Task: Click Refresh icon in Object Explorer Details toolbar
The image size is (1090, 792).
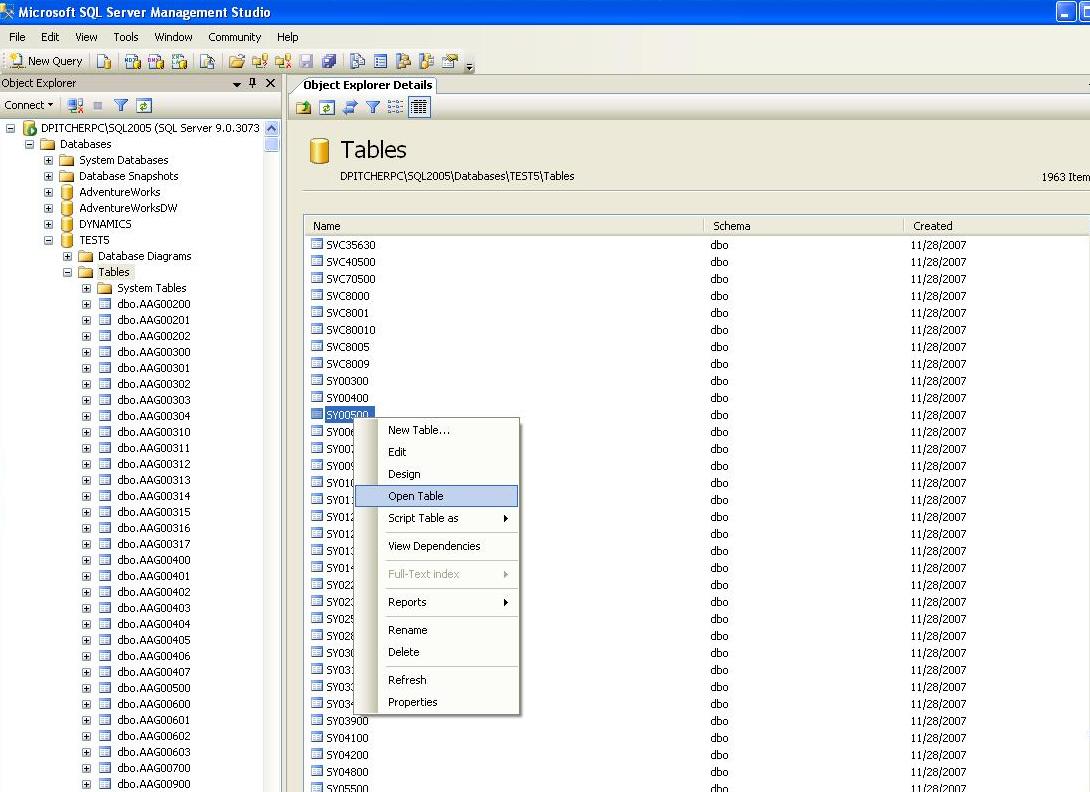Action: point(327,107)
